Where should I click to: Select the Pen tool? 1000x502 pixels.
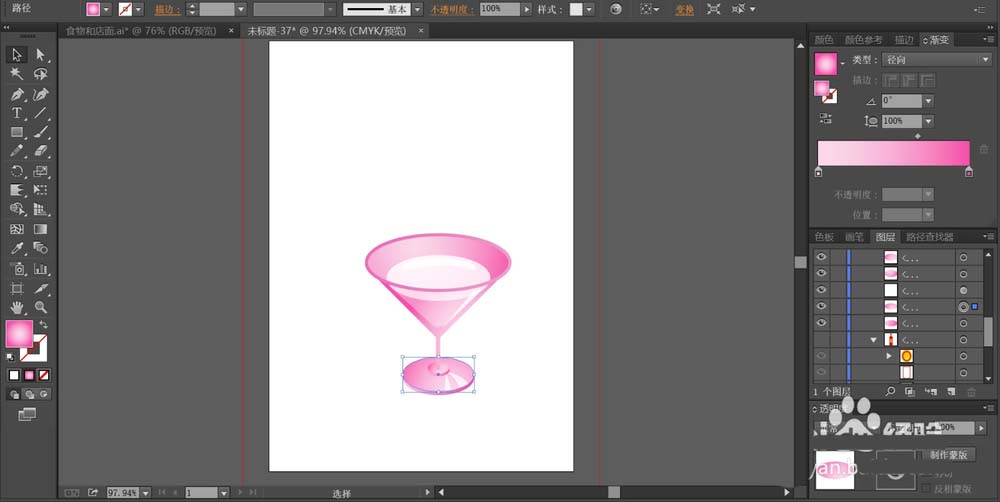(17, 94)
